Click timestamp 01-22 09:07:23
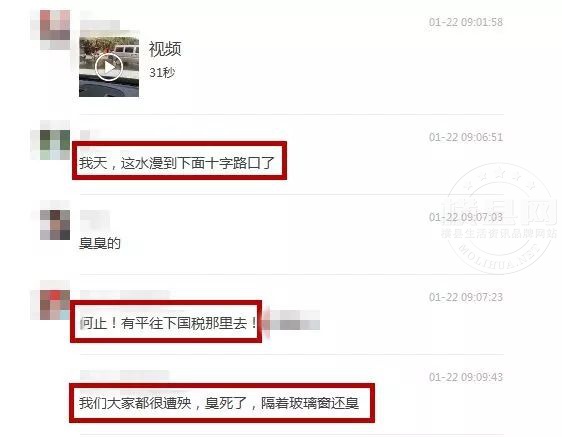 (x=466, y=297)
